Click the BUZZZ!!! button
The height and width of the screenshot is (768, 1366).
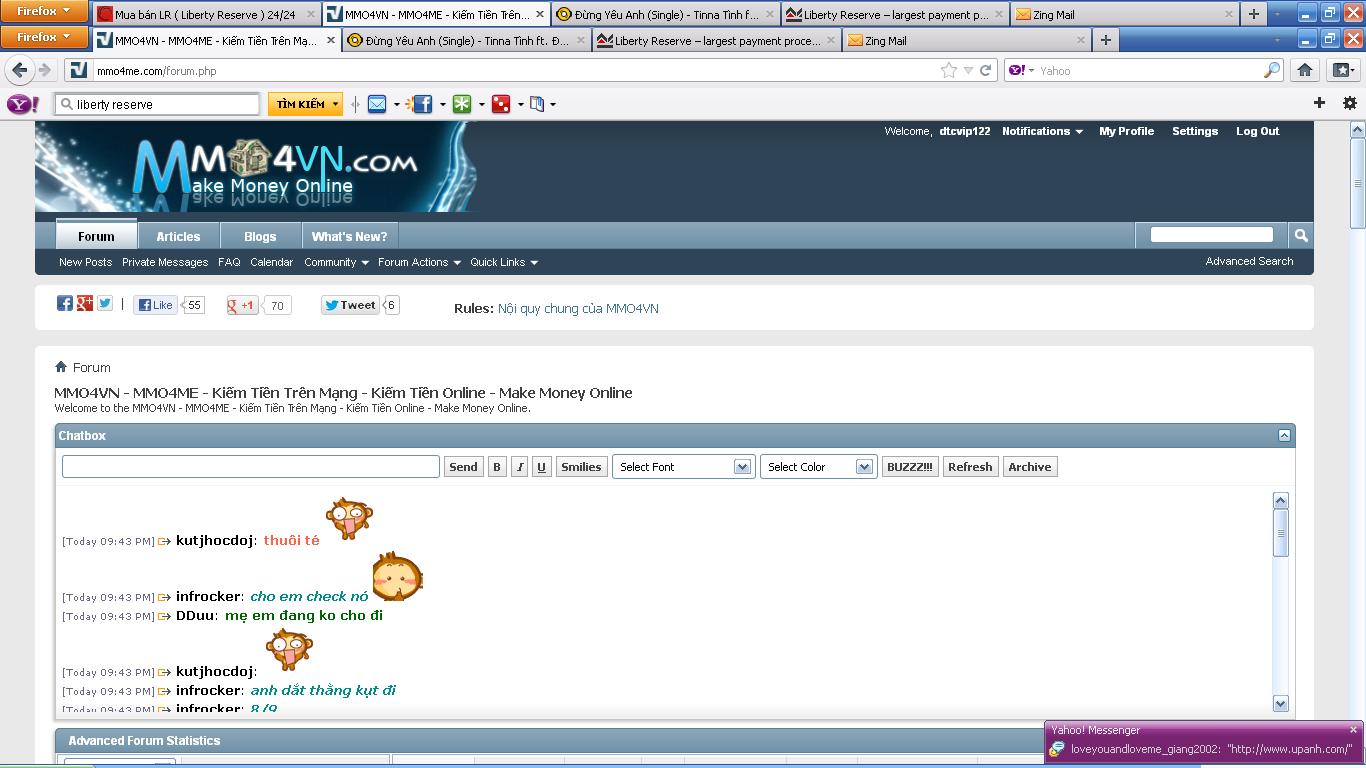[x=910, y=467]
